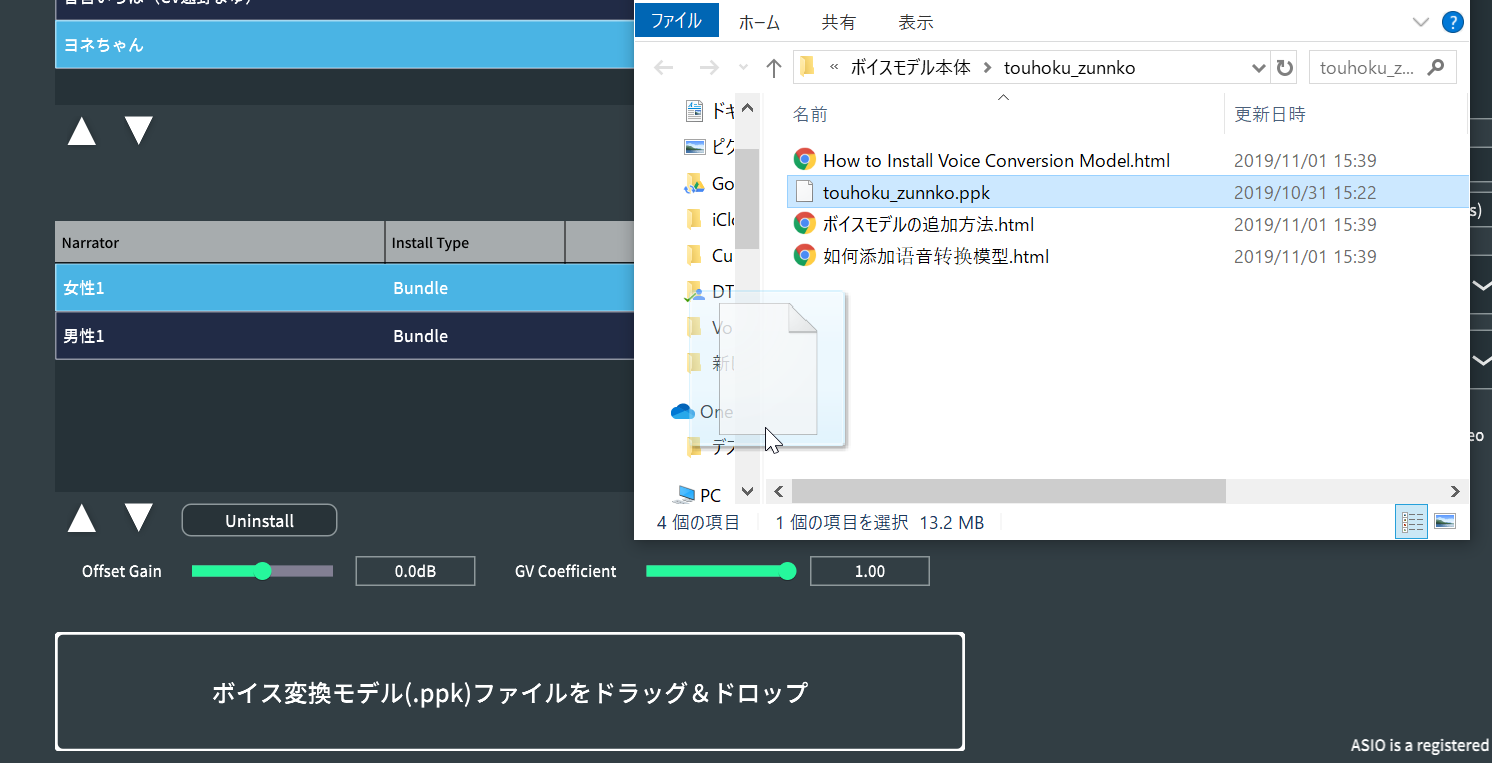Open the ホーム ribbon tab
The width and height of the screenshot is (1492, 763).
(x=759, y=22)
